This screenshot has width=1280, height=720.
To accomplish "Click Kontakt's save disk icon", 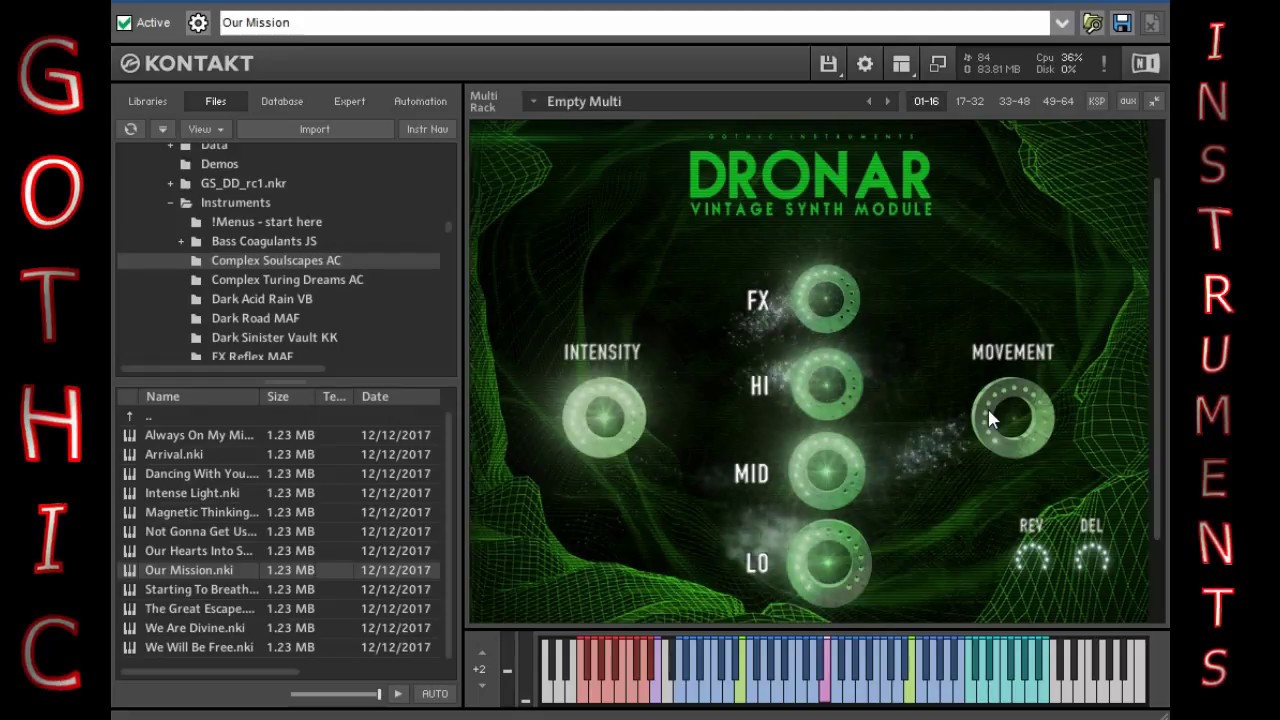I will click(x=828, y=64).
